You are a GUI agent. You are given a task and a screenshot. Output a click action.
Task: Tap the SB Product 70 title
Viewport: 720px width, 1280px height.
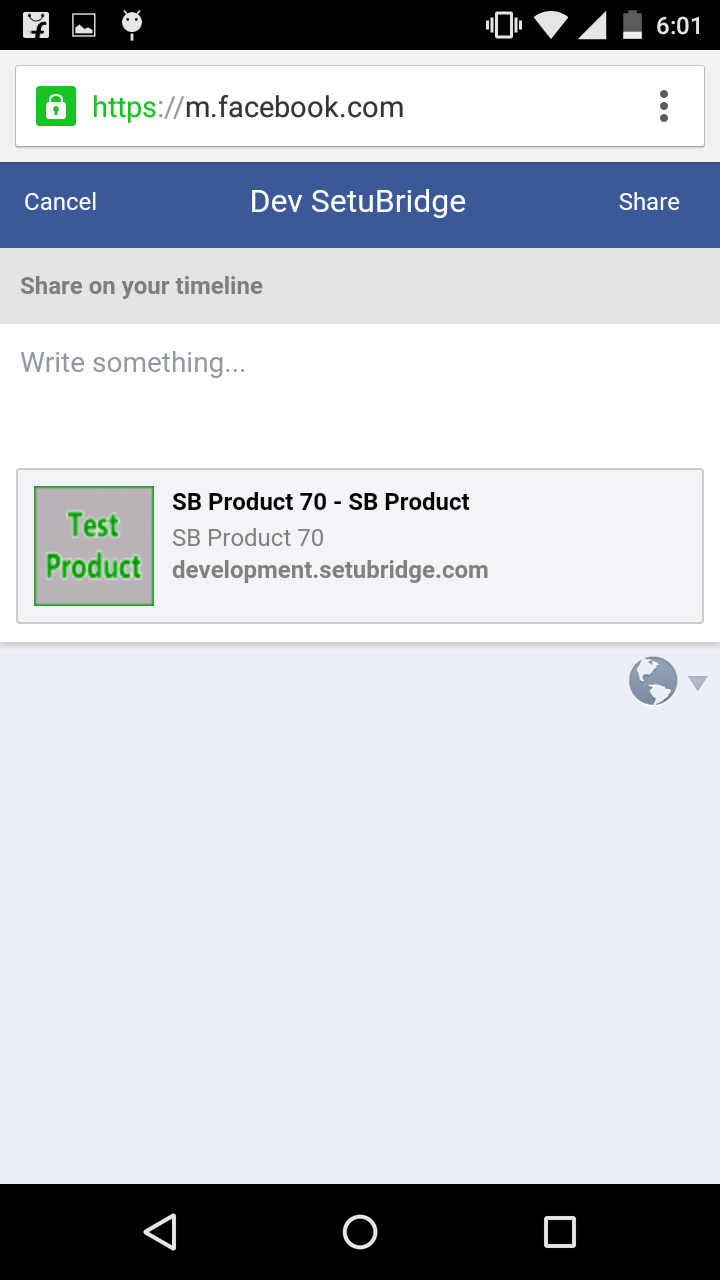(x=320, y=502)
